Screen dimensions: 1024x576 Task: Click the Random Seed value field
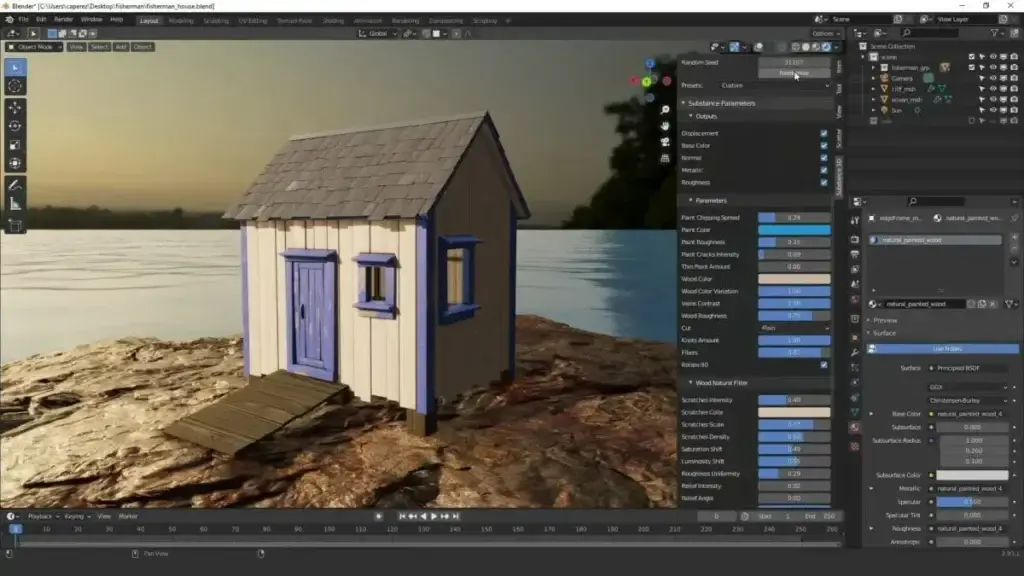point(793,62)
